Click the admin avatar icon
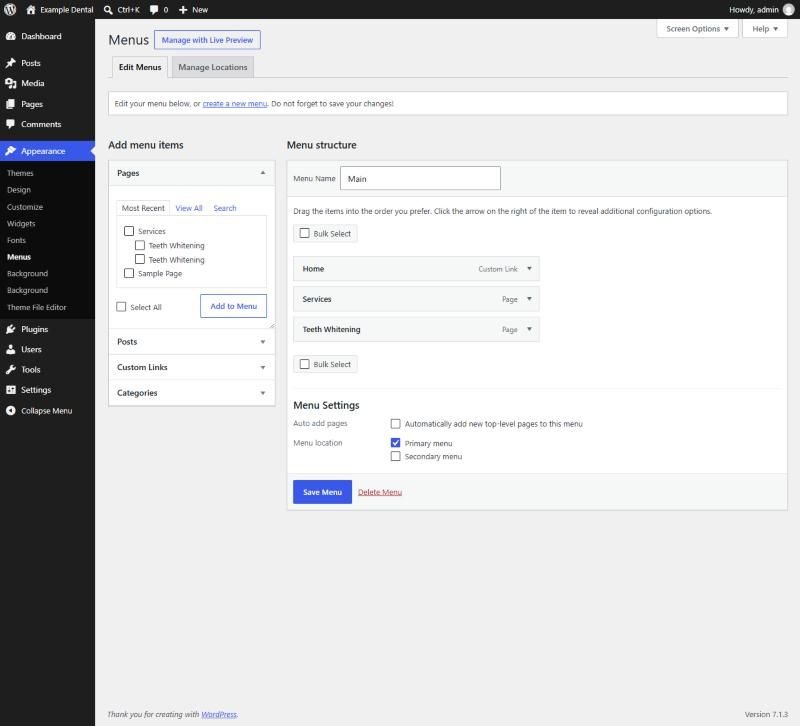Screen dimensions: 800x726 coord(788,10)
